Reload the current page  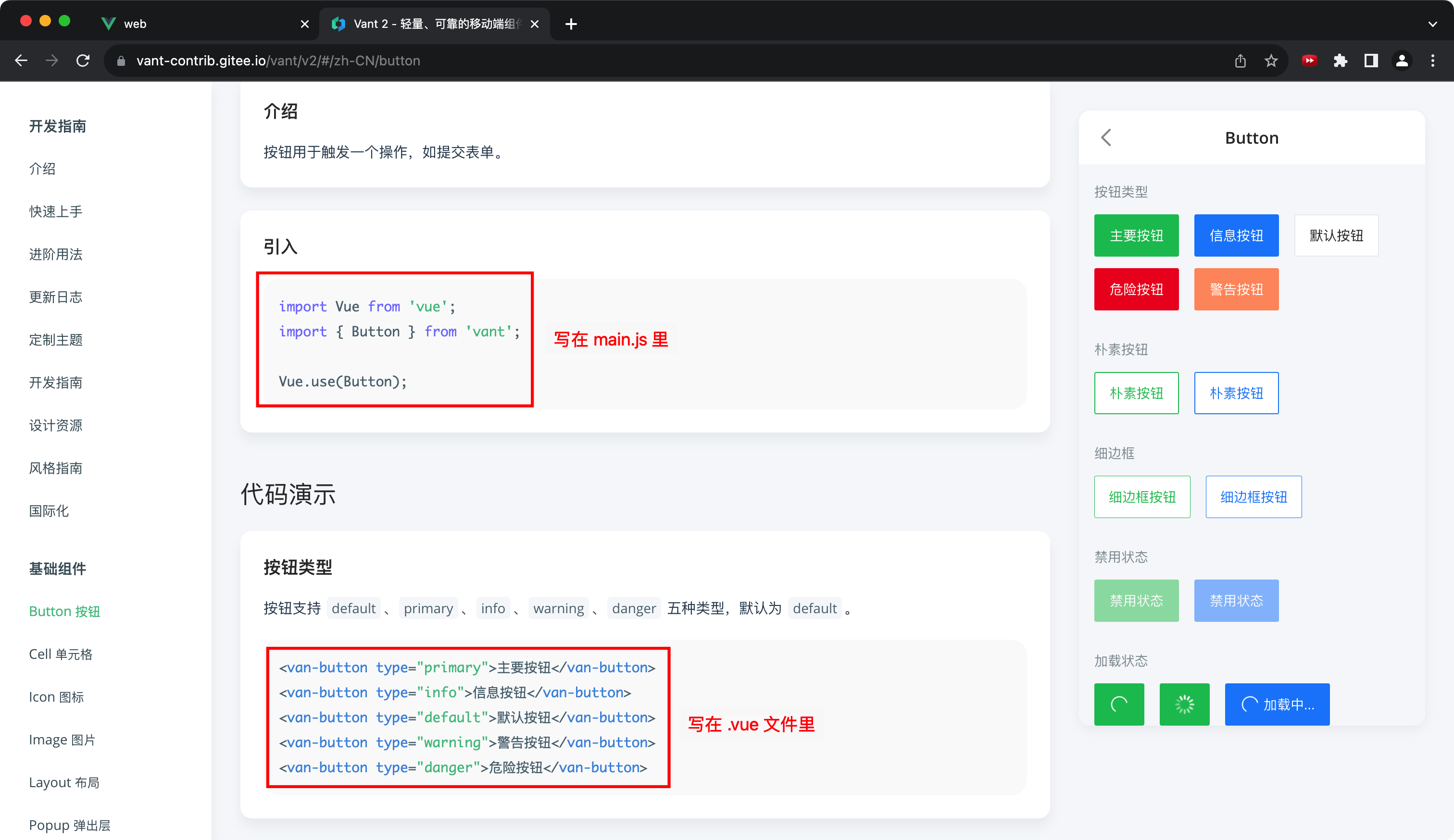tap(83, 61)
